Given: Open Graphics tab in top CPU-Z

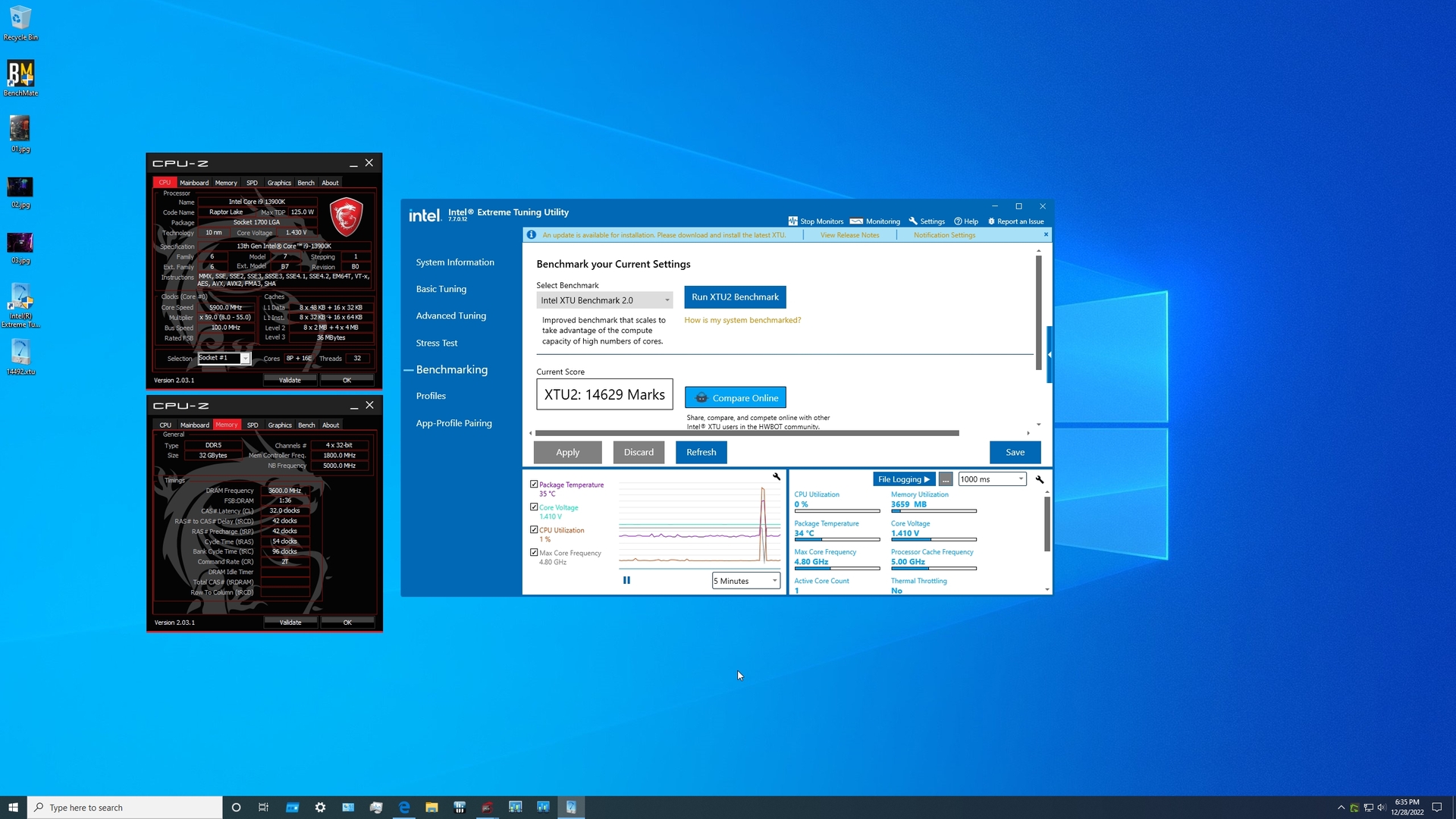Looking at the screenshot, I should pos(279,183).
